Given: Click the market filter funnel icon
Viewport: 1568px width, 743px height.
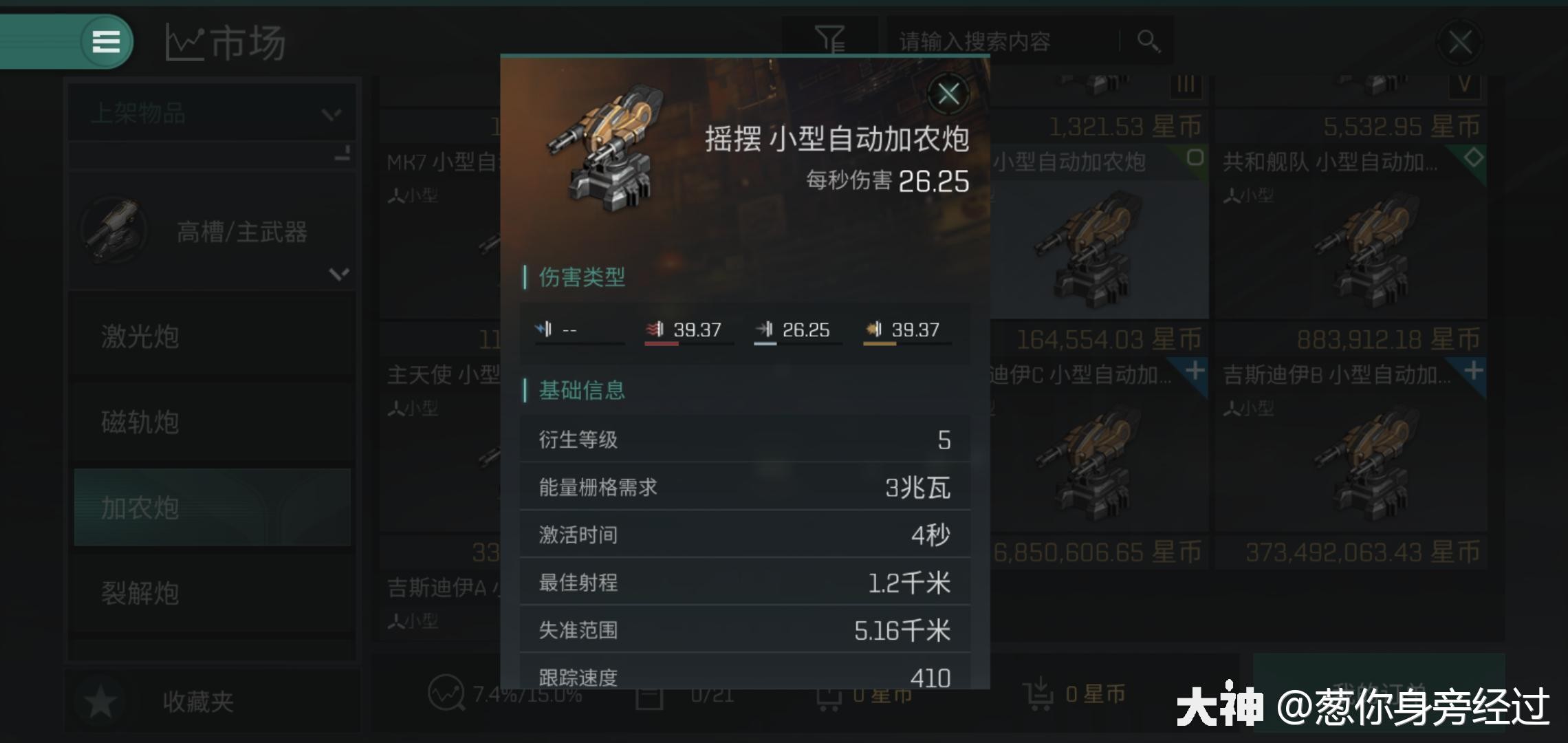Looking at the screenshot, I should click(x=830, y=40).
